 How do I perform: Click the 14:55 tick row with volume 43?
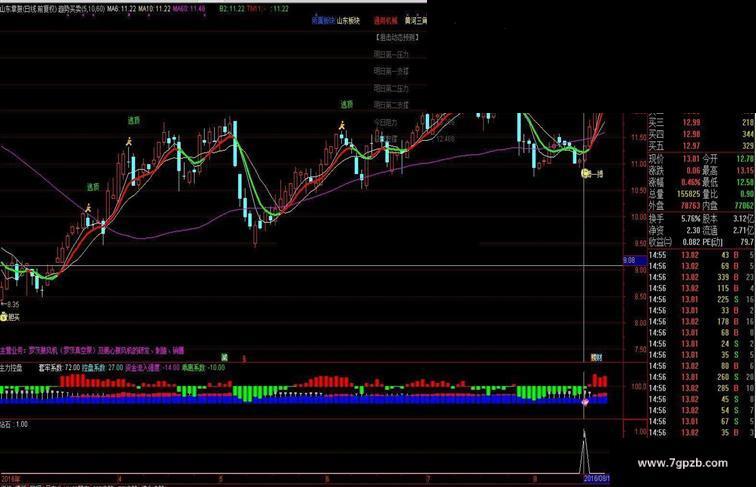click(x=702, y=255)
